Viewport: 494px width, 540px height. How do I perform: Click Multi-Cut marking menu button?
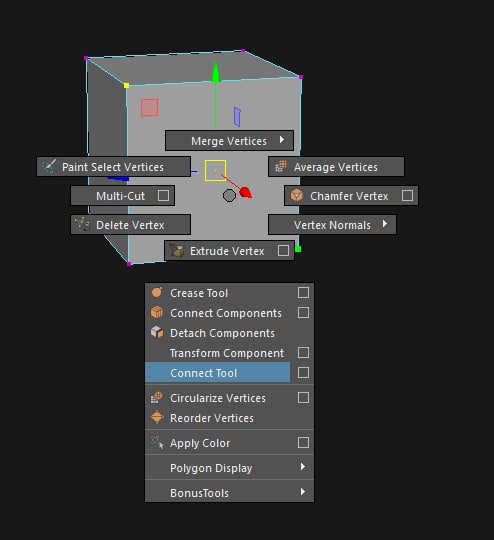[123, 196]
